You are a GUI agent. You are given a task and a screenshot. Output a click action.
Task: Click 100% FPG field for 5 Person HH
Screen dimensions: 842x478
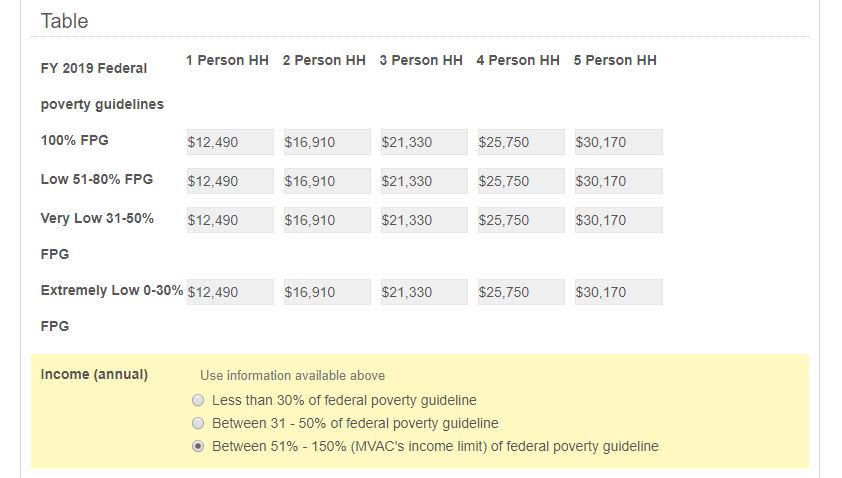click(x=618, y=142)
